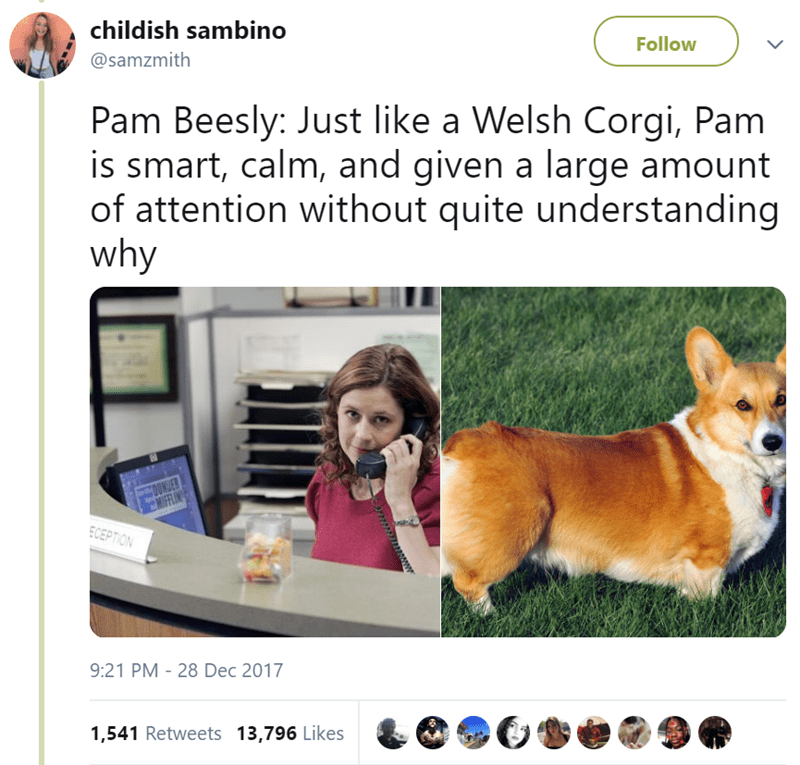This screenshot has height=765, width=800.
Task: Open the tweet options chevron menu
Action: [775, 44]
